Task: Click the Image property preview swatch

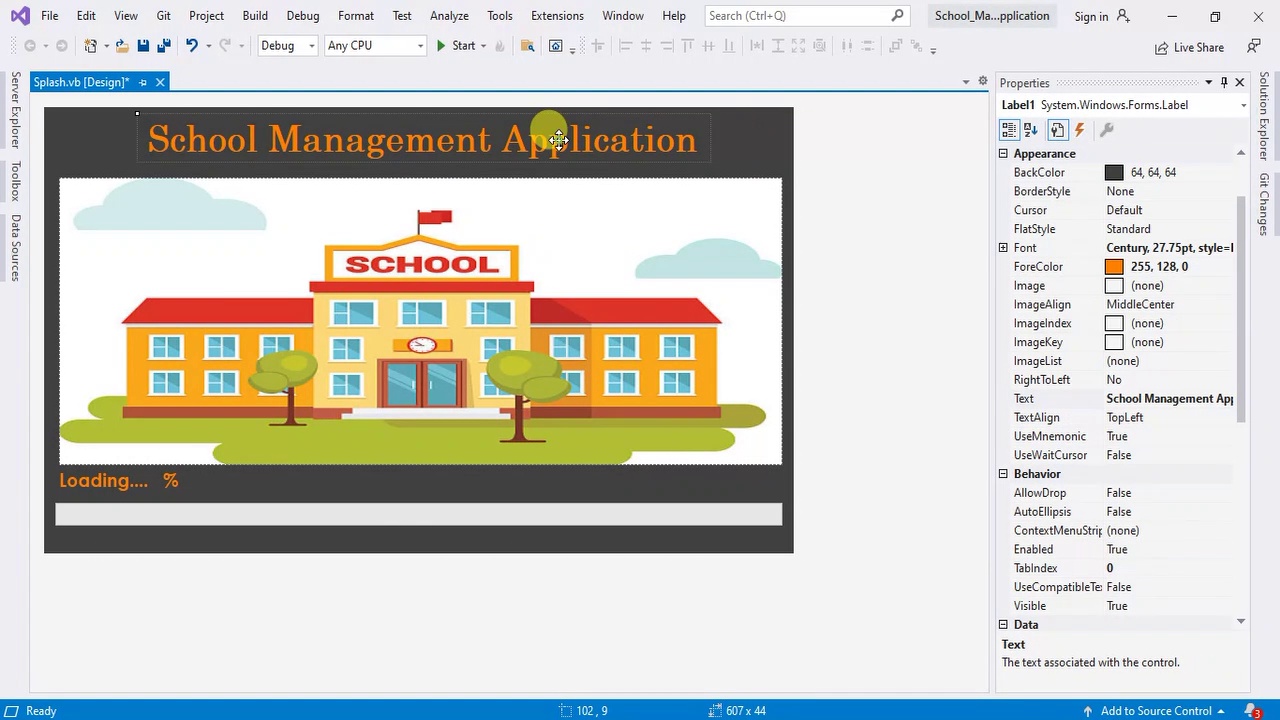Action: click(x=1114, y=286)
